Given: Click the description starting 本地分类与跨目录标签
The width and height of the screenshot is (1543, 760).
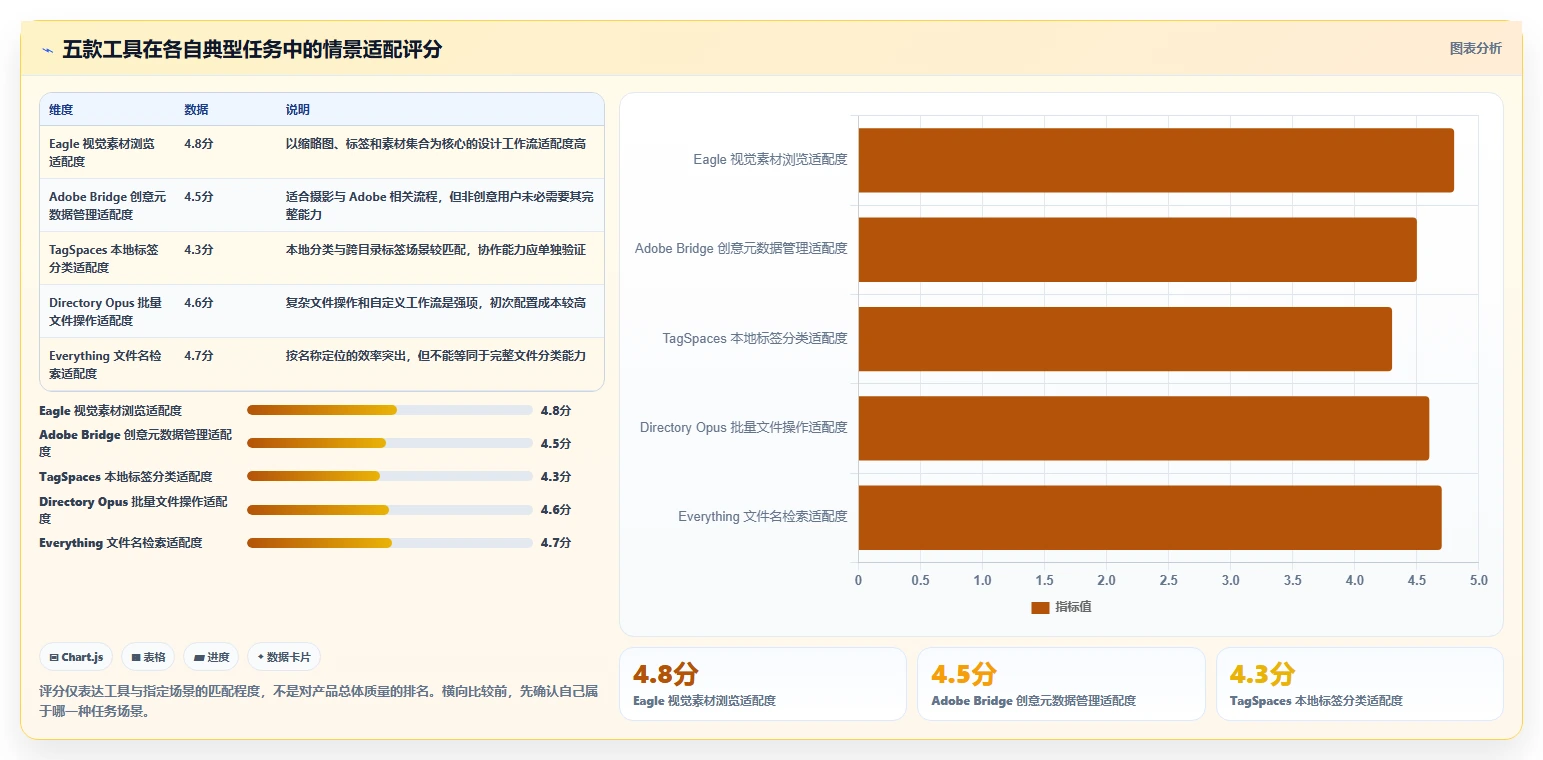Looking at the screenshot, I should pos(436,250).
